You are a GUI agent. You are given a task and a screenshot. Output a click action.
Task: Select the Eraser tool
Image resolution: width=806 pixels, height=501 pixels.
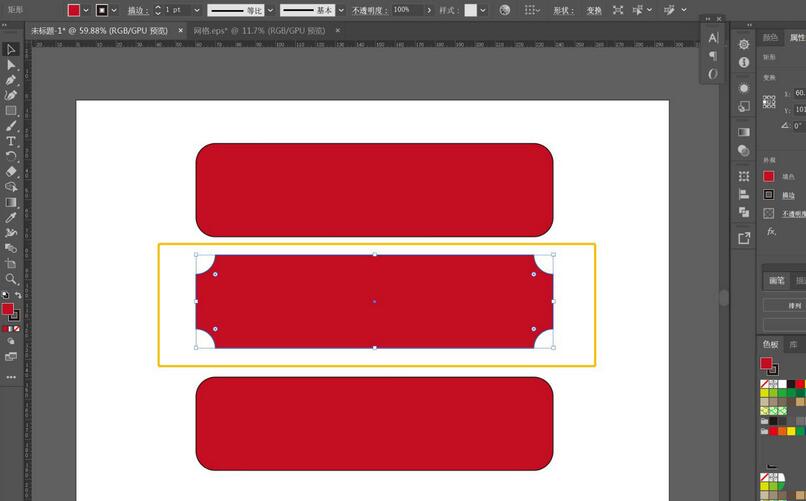click(11, 171)
